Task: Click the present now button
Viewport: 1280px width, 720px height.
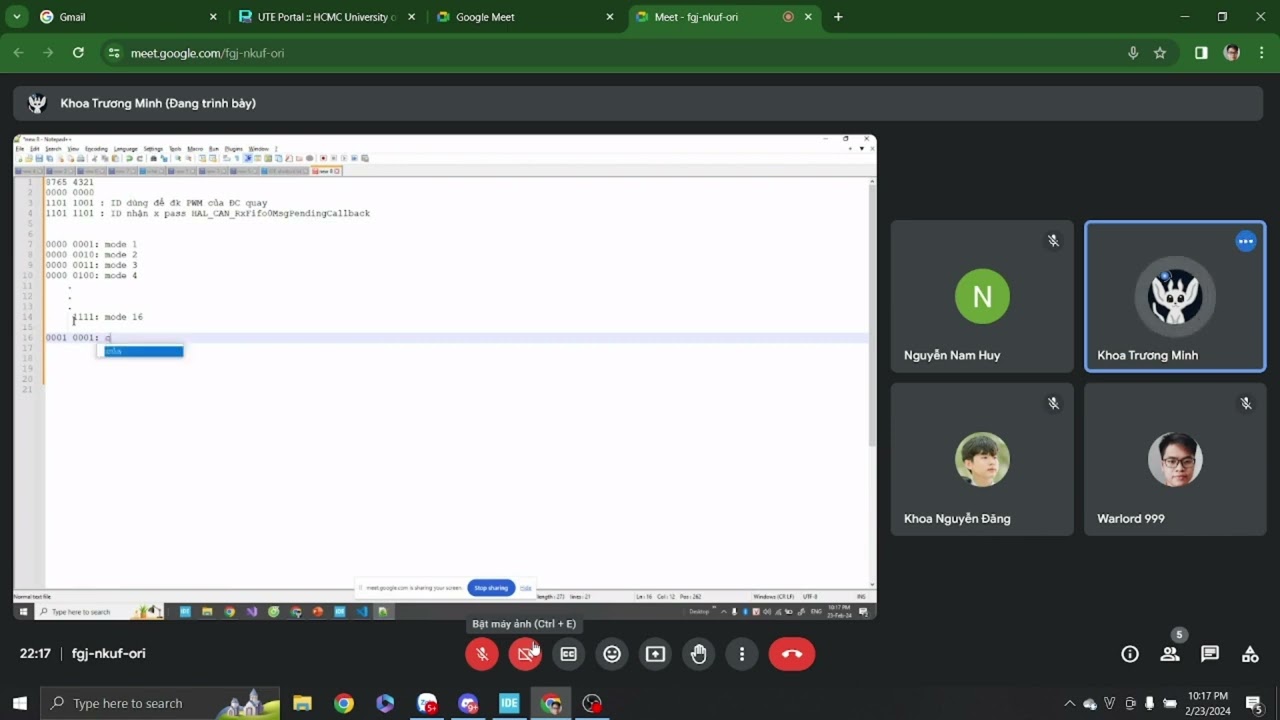Action: (x=655, y=654)
